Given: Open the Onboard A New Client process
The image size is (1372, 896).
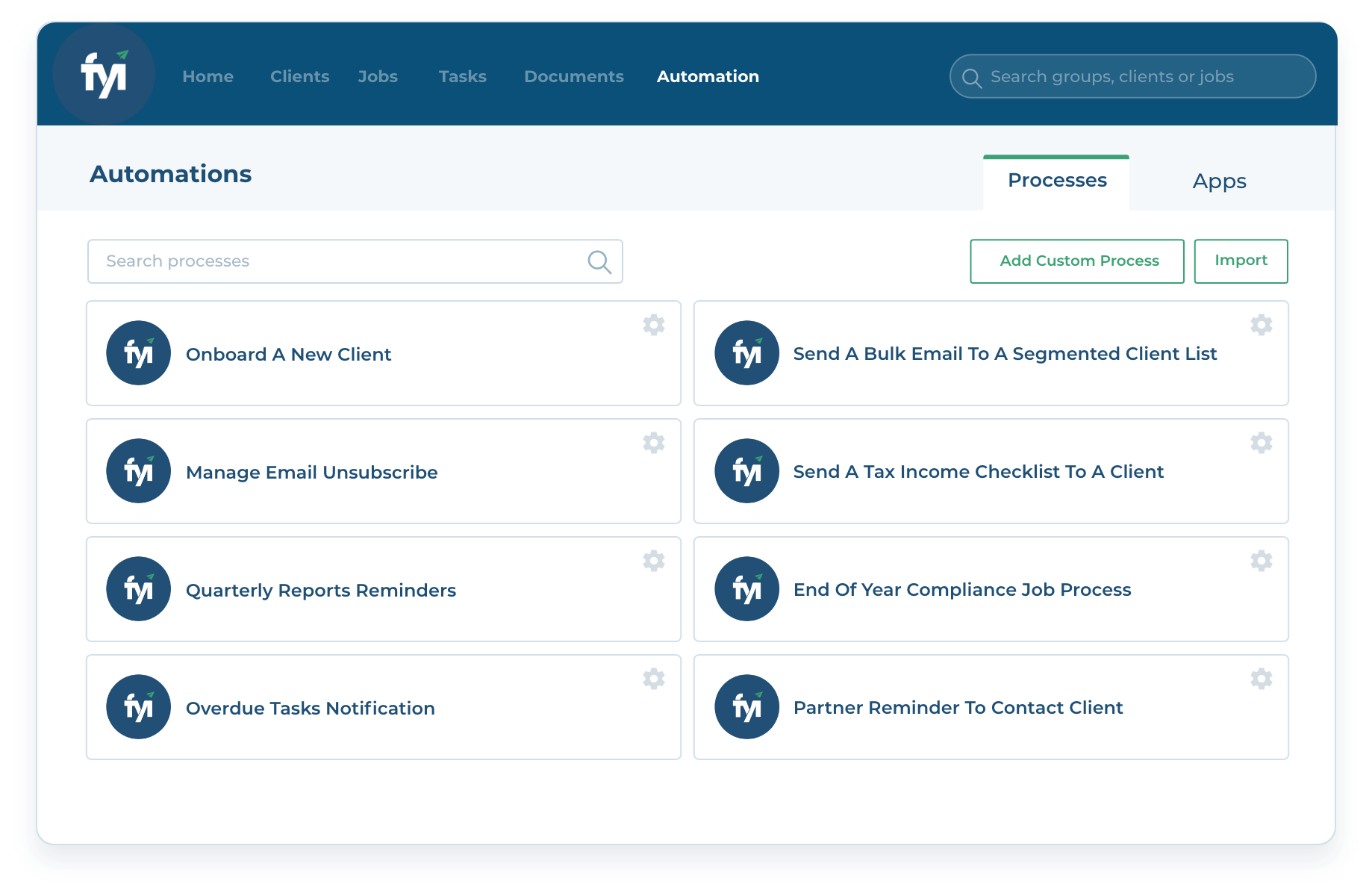Looking at the screenshot, I should point(384,353).
